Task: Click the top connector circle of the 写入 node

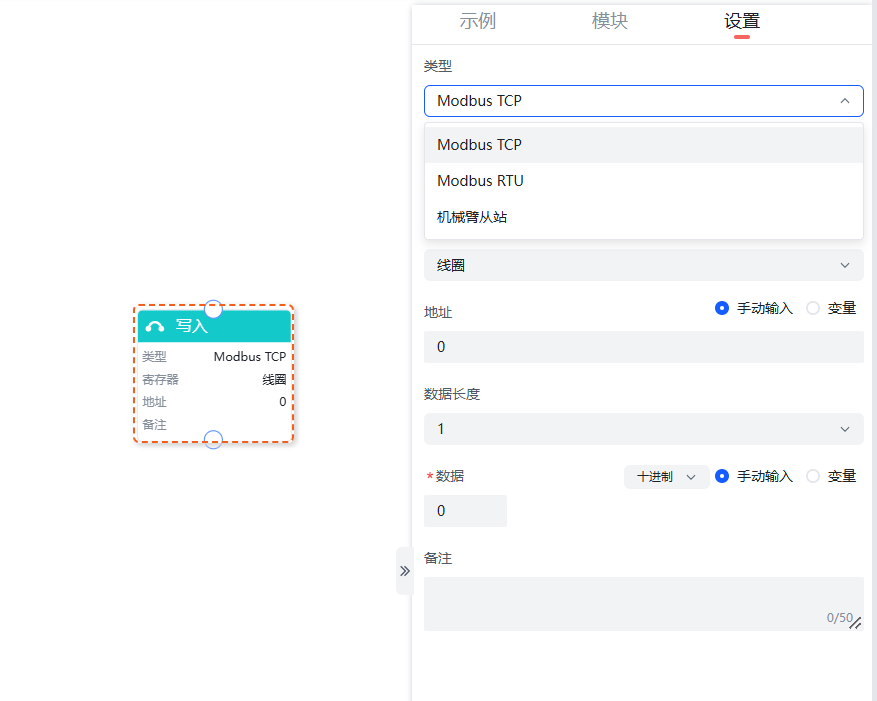Action: point(213,309)
